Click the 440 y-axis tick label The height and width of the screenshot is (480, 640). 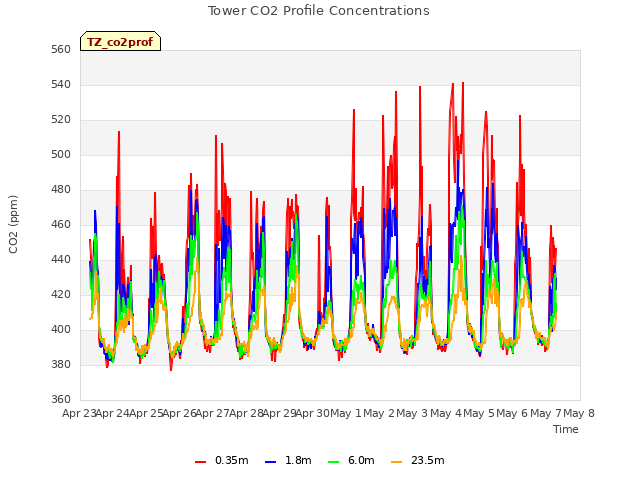(61, 260)
